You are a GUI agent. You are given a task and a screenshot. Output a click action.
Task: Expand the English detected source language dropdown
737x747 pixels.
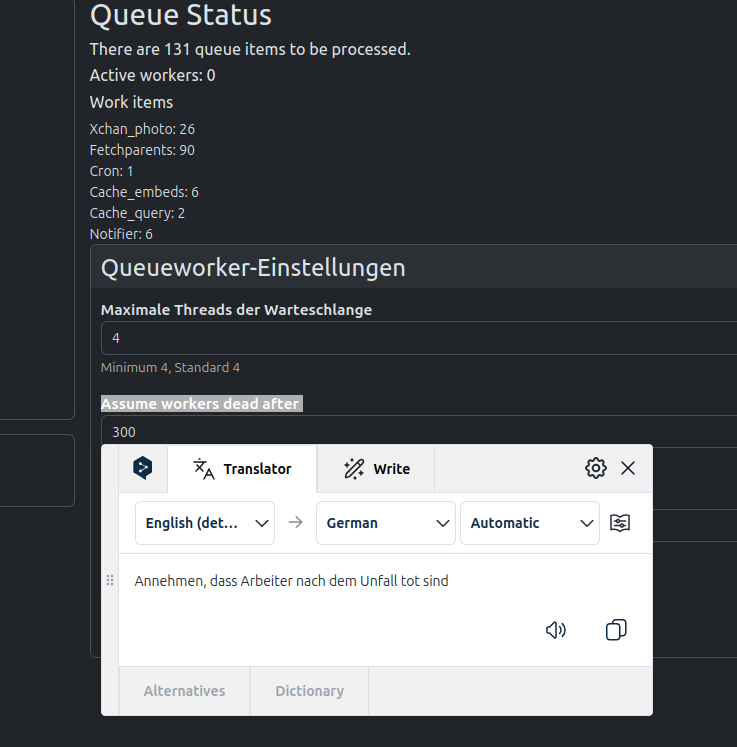(205, 523)
